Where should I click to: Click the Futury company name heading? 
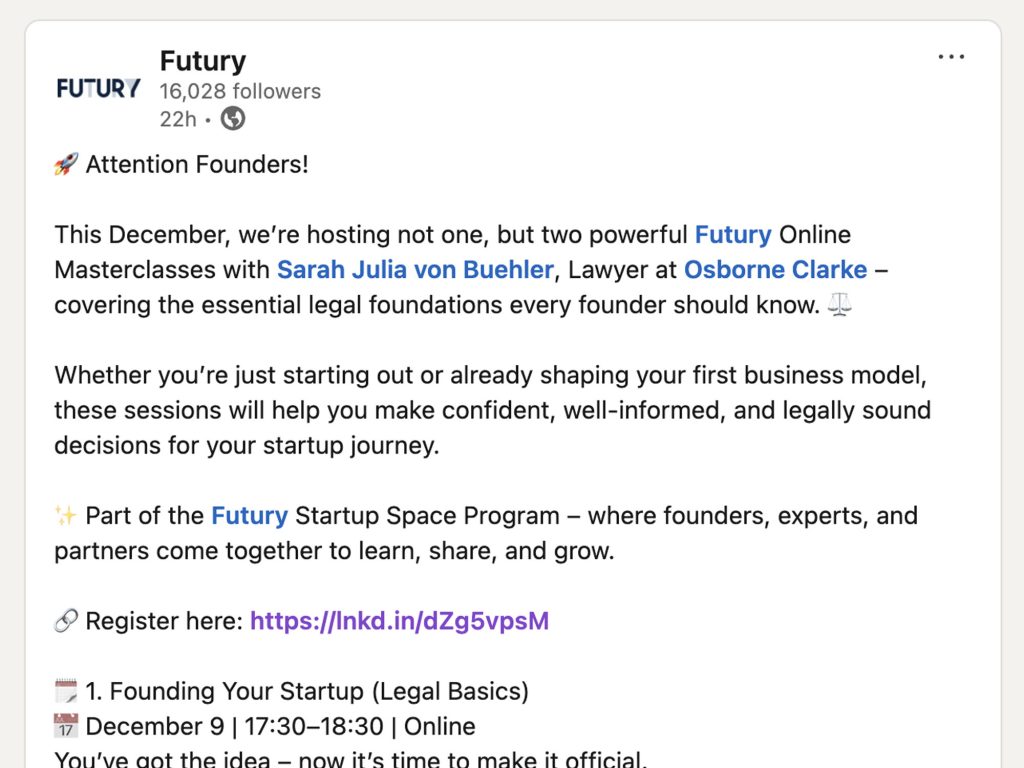click(202, 61)
